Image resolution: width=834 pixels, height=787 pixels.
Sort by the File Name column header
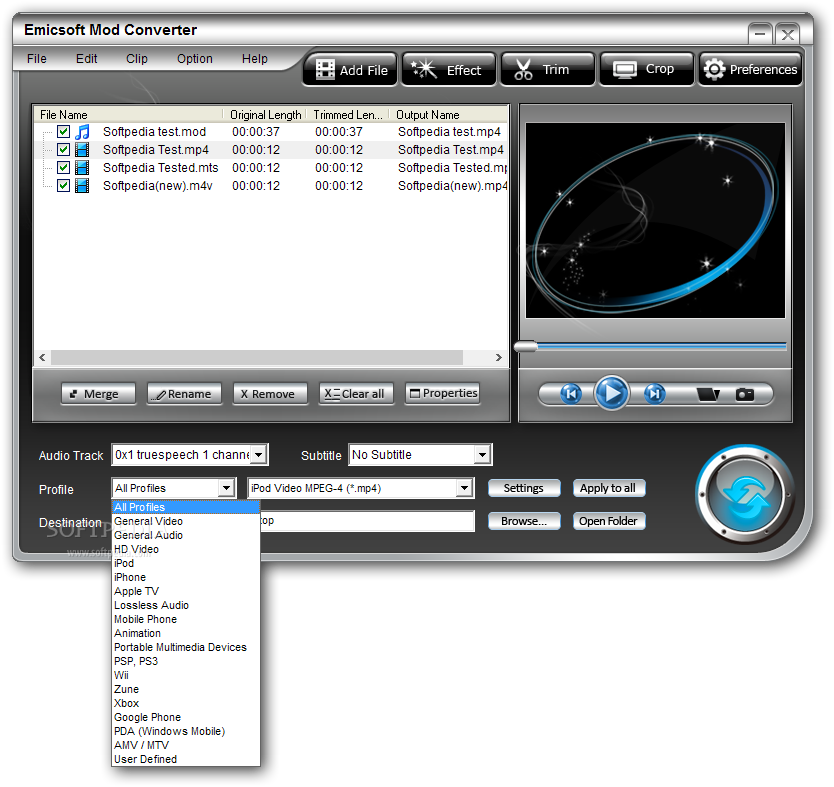tap(129, 115)
